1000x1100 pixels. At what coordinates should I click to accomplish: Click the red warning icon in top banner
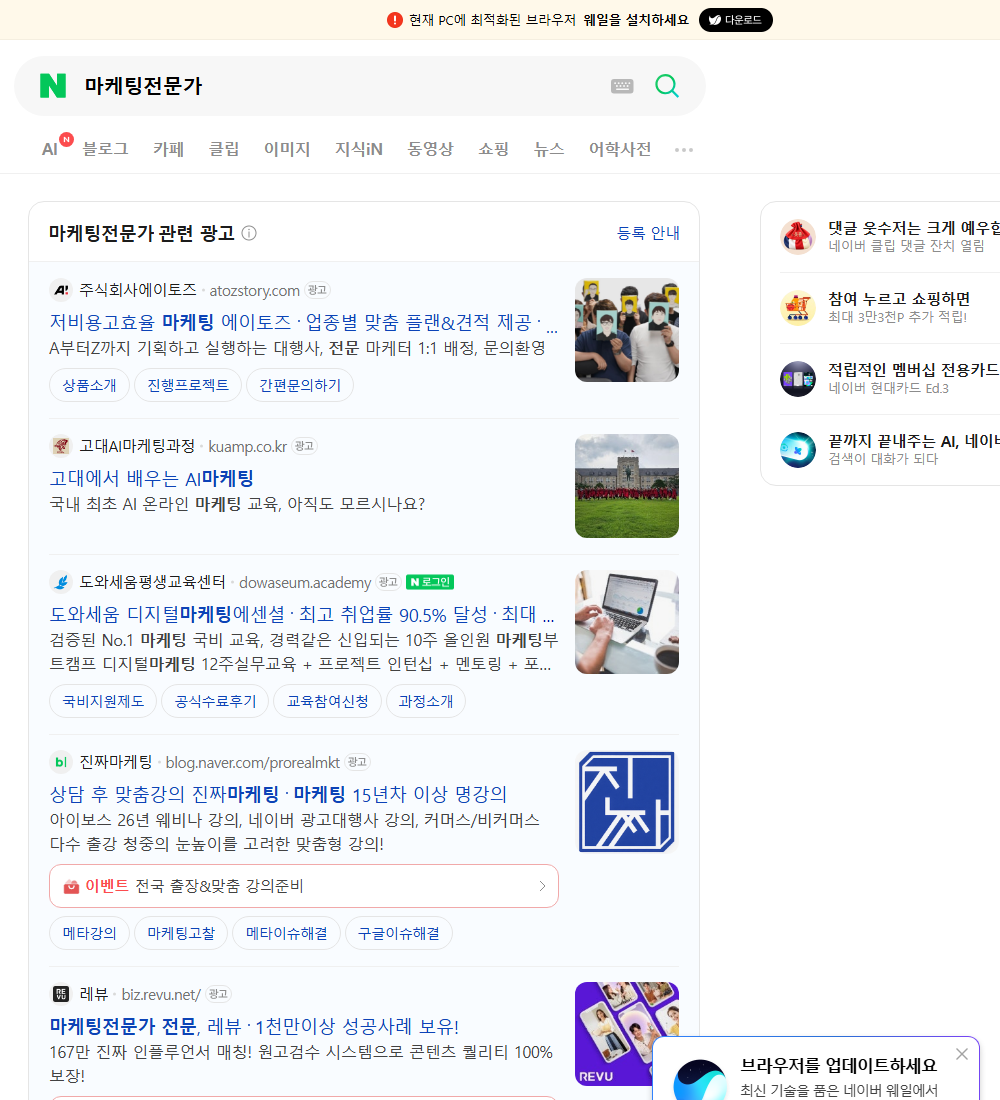[x=394, y=20]
